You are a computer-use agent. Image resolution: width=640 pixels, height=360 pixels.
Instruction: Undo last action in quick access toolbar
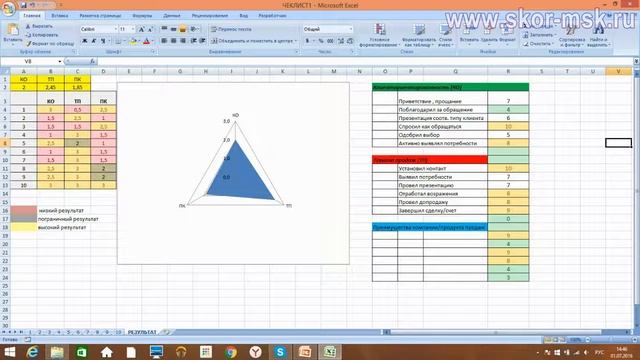coord(33,5)
